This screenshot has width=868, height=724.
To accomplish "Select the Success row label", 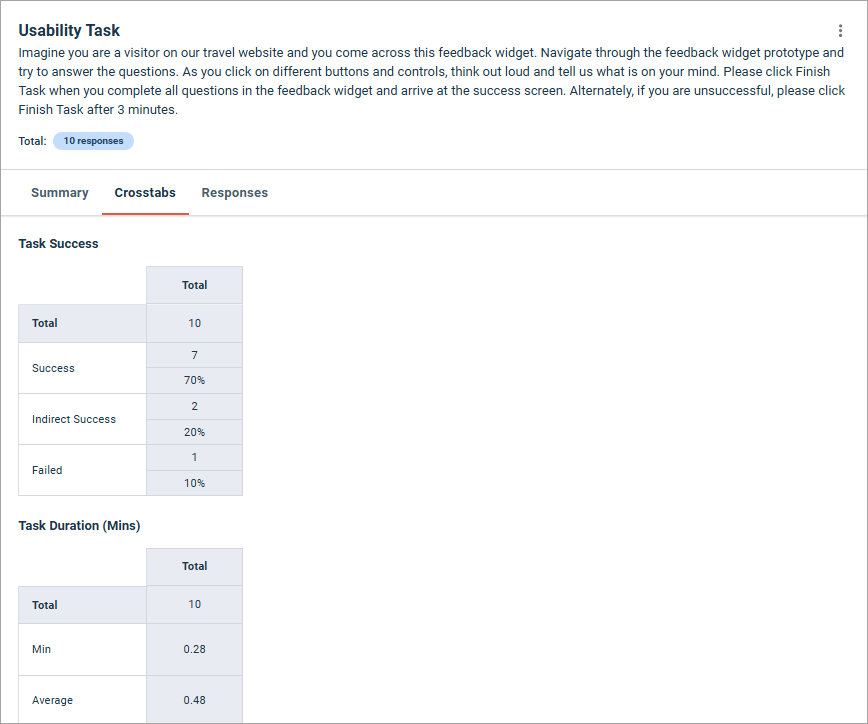I will pyautogui.click(x=53, y=368).
